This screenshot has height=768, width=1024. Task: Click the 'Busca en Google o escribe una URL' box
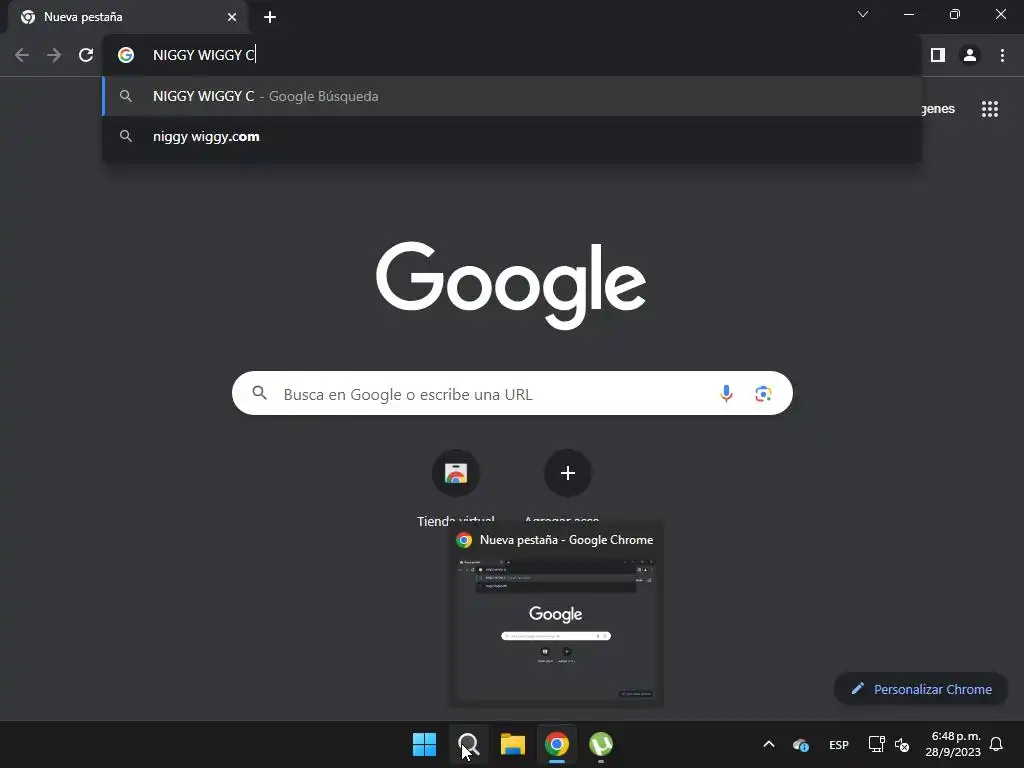[512, 393]
